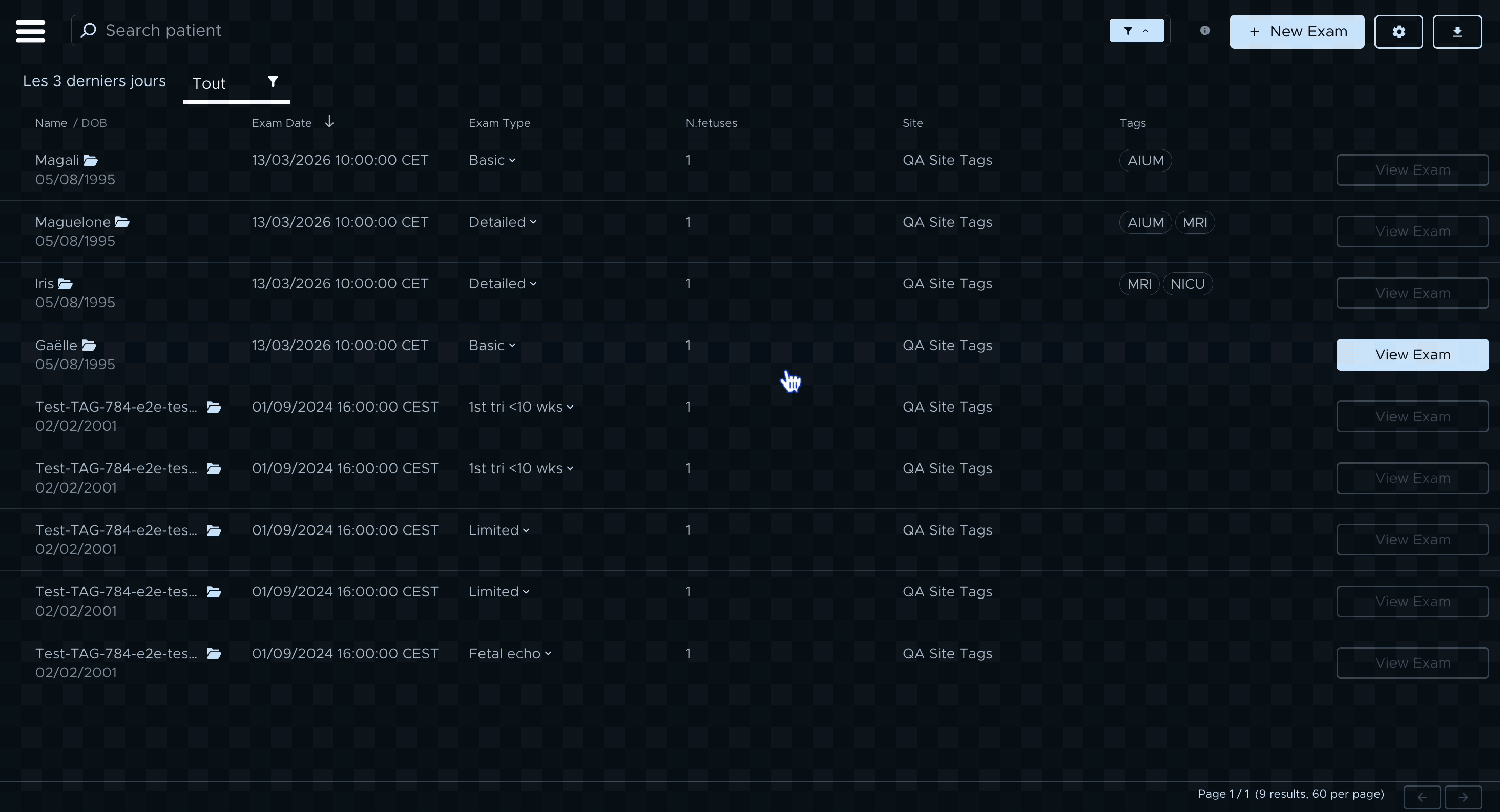1500x812 pixels.
Task: Toggle Exam Date sort arrow
Action: point(329,122)
